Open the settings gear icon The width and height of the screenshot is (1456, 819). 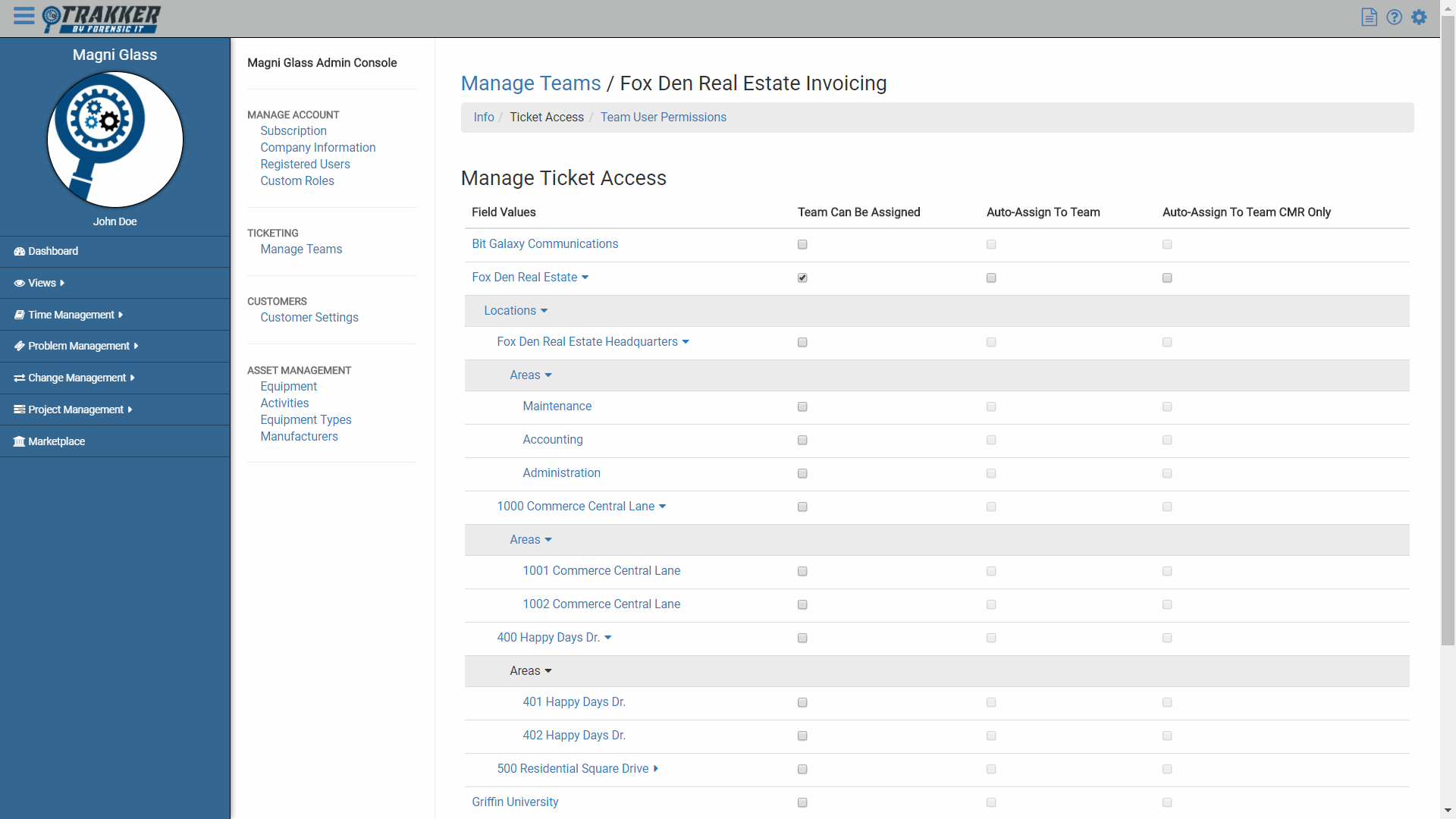click(1419, 17)
